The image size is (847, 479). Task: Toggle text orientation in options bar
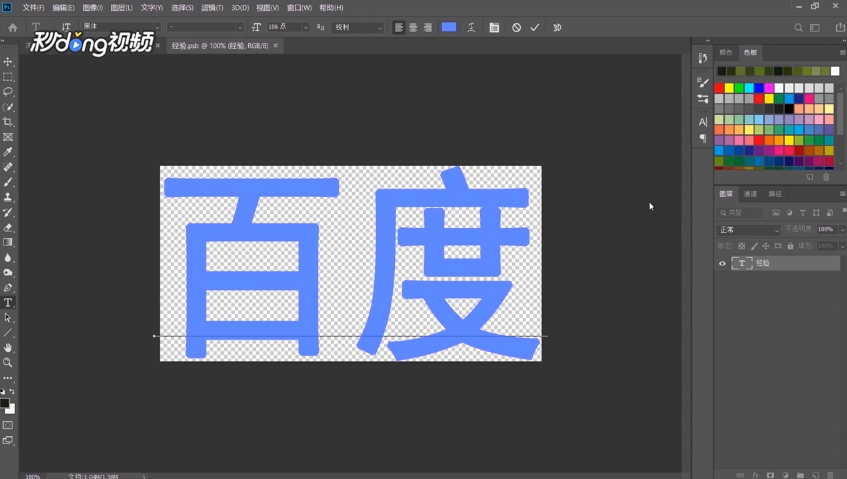tap(65, 27)
